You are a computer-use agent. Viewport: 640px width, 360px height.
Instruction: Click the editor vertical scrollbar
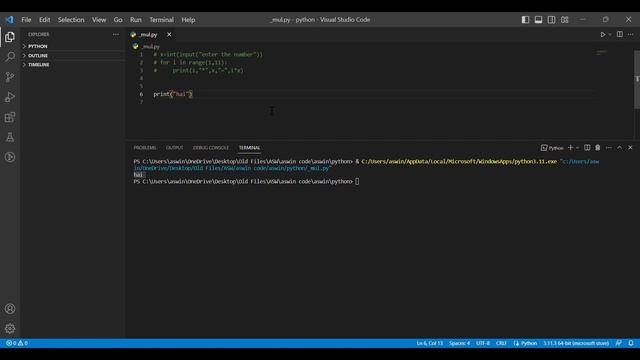[x=637, y=80]
